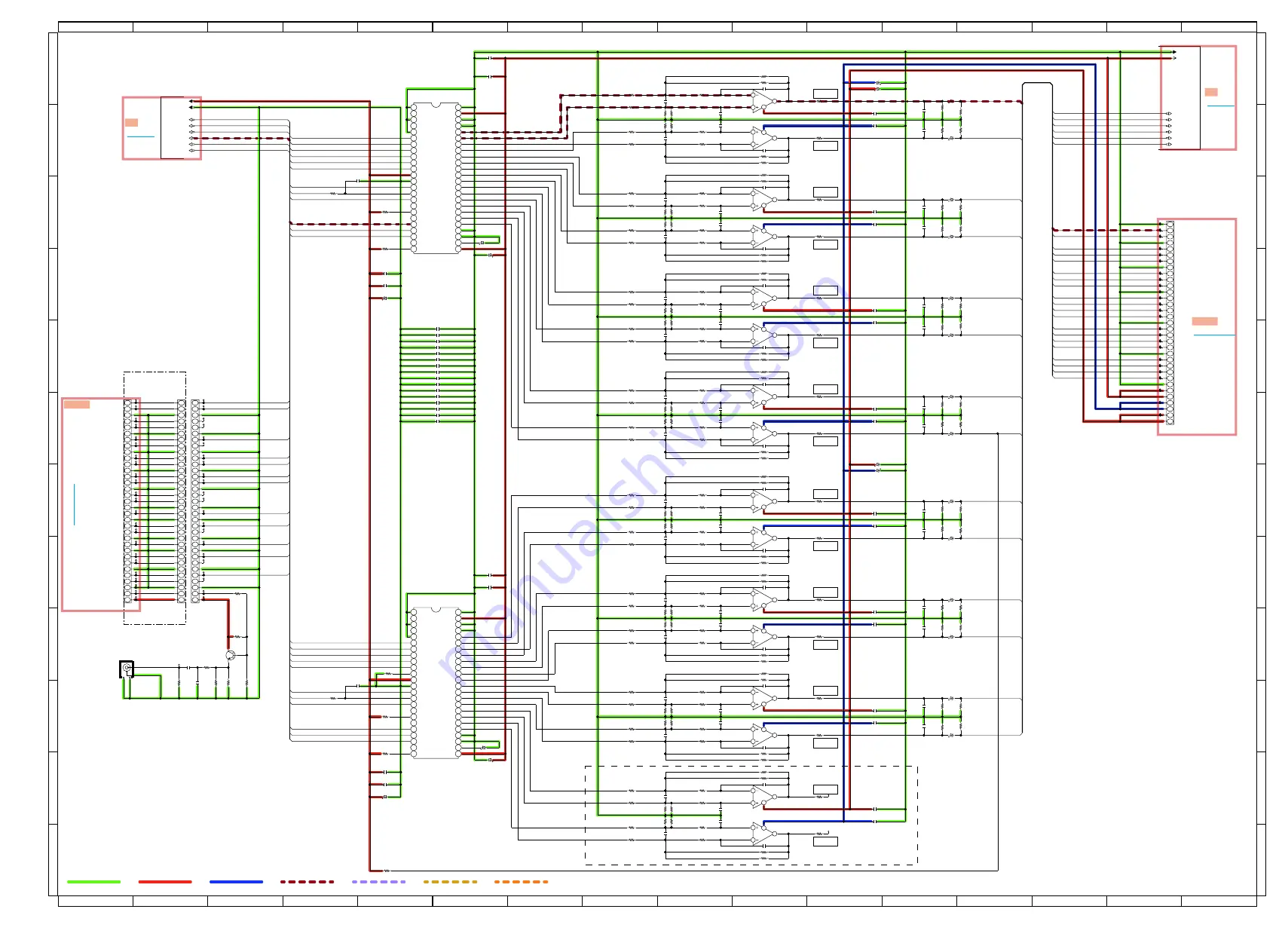Click the coaxial jack connector symbol
Image resolution: width=1282 pixels, height=952 pixels.
[127, 669]
